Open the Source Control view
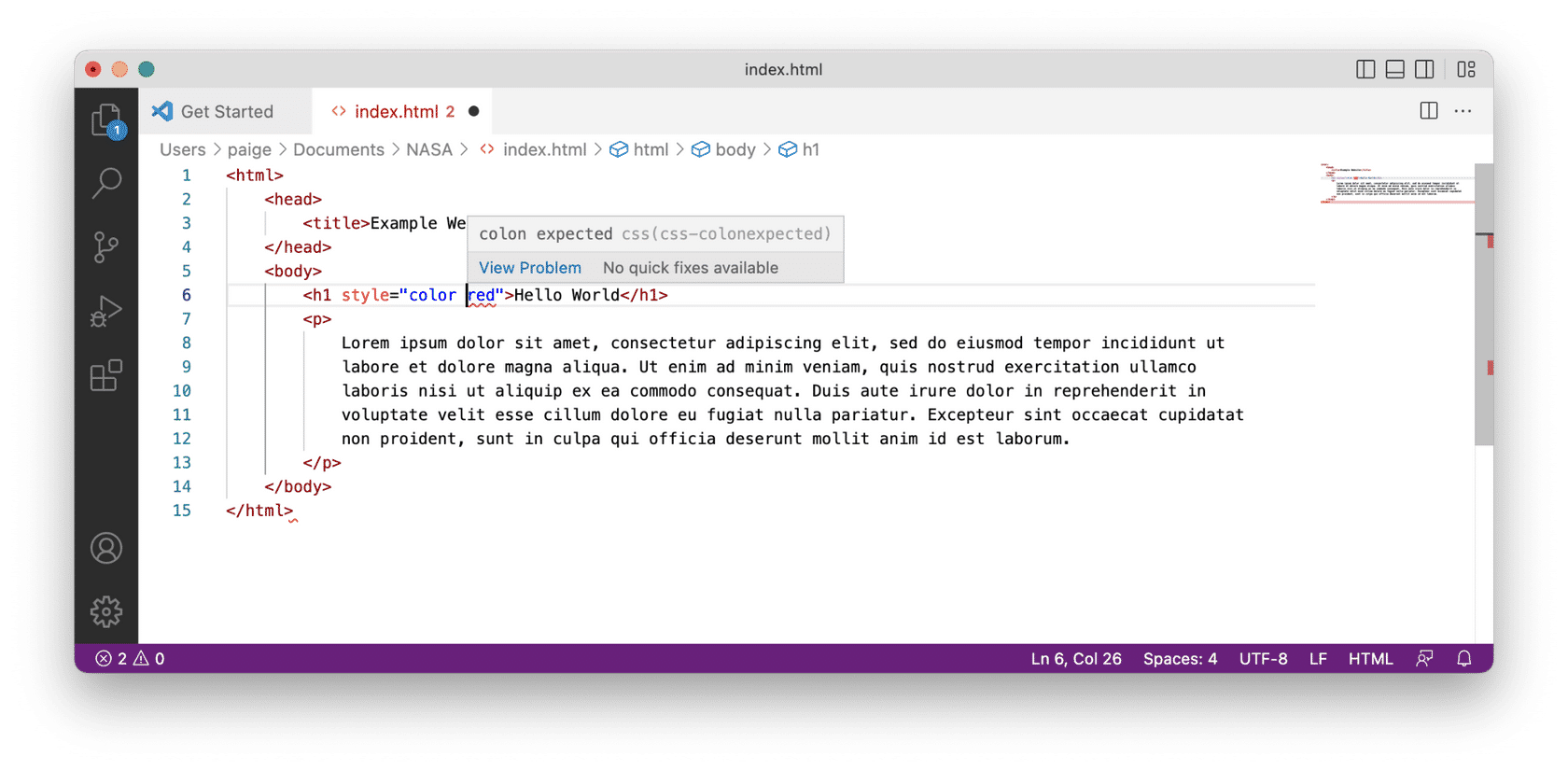 tap(106, 247)
